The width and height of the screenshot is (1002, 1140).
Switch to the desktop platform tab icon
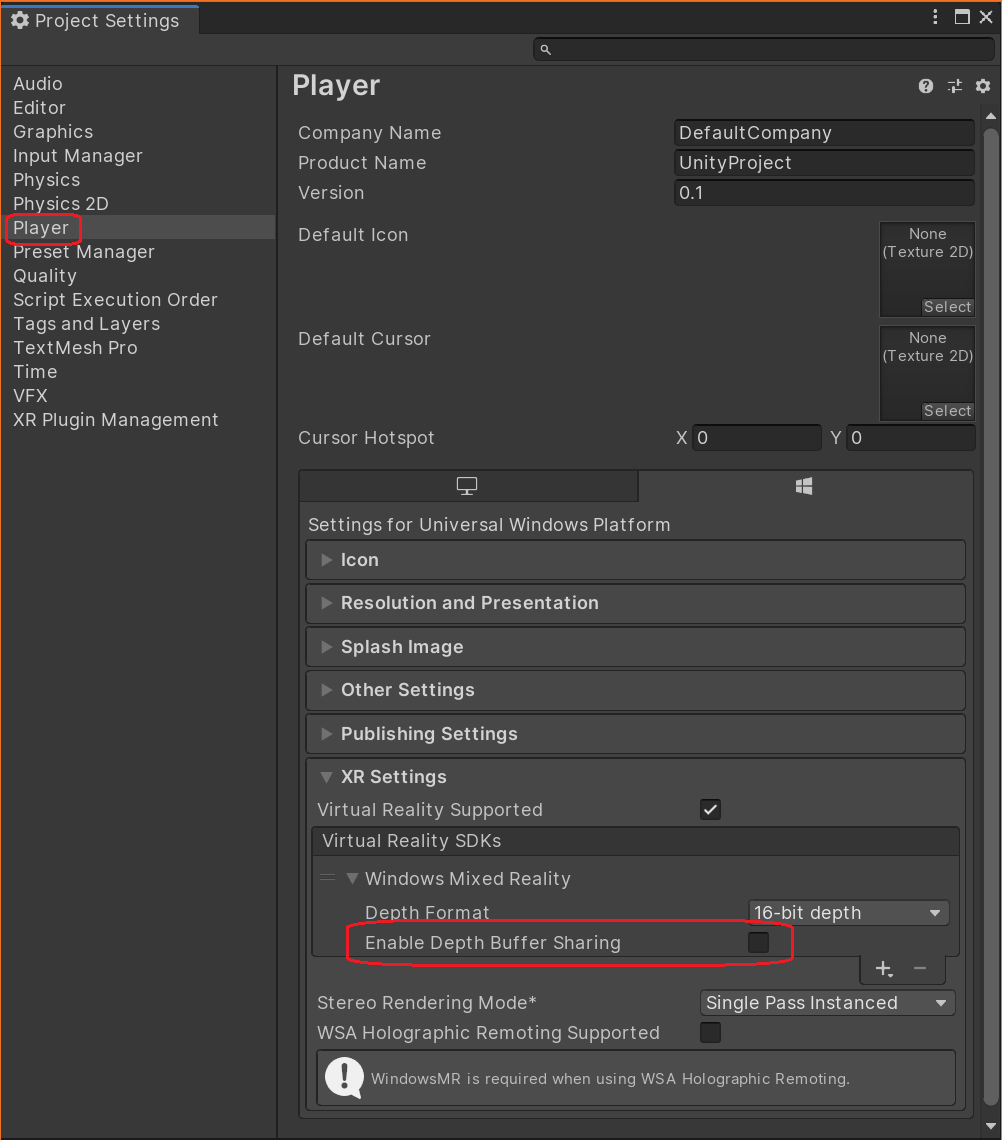tap(466, 485)
